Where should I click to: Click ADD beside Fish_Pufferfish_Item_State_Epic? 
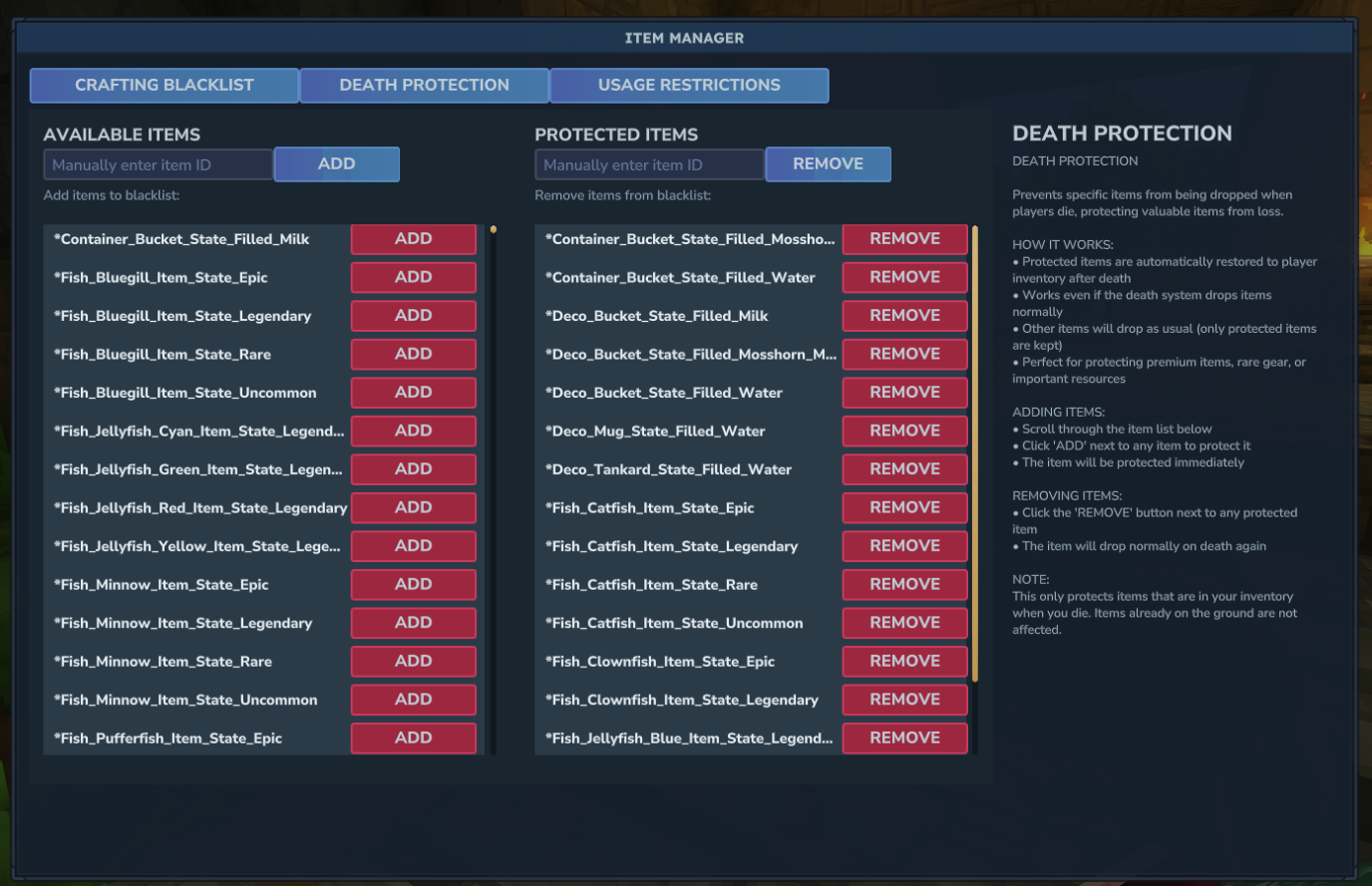pos(413,738)
